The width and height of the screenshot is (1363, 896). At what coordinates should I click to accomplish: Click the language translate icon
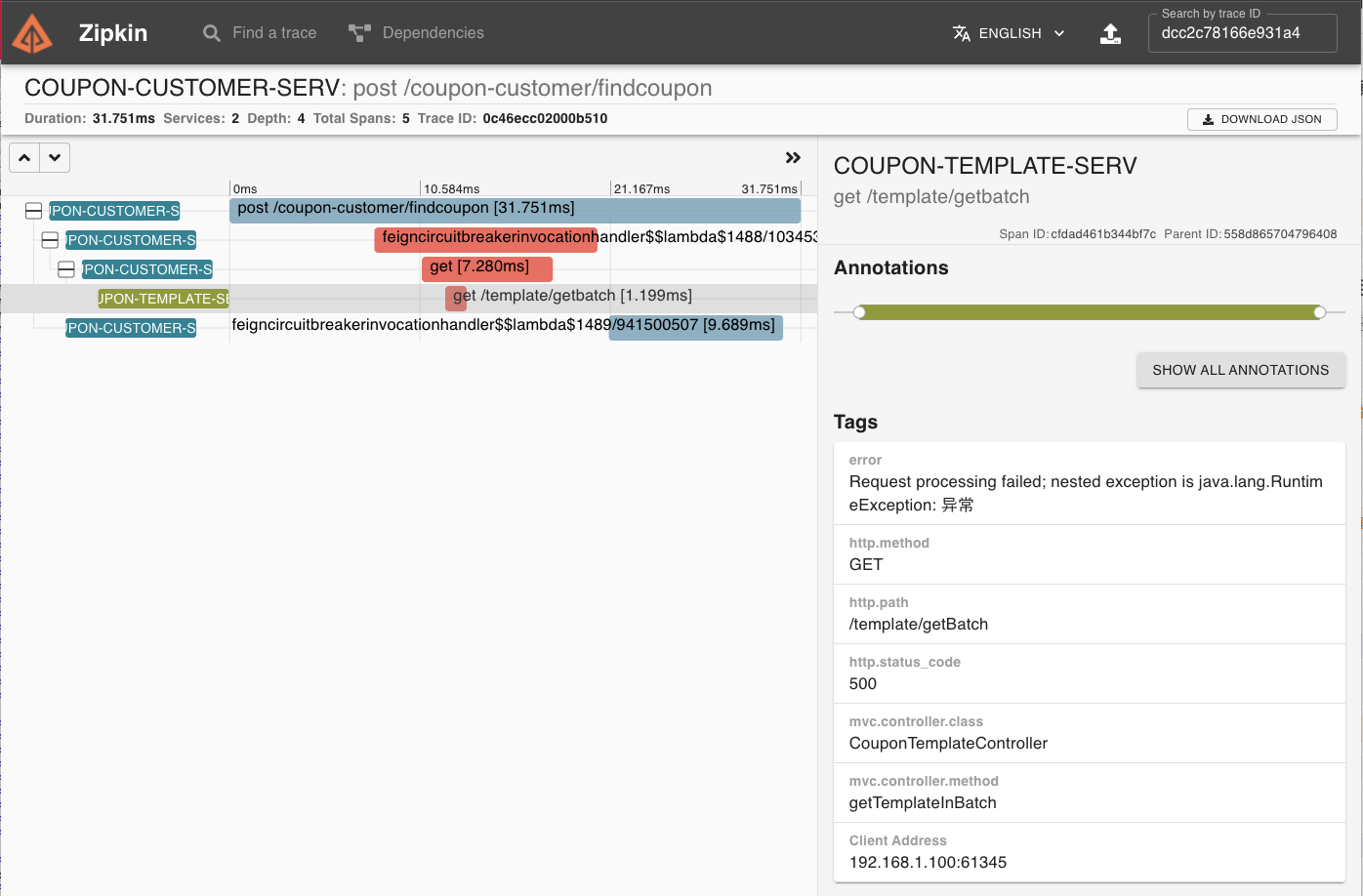tap(962, 33)
